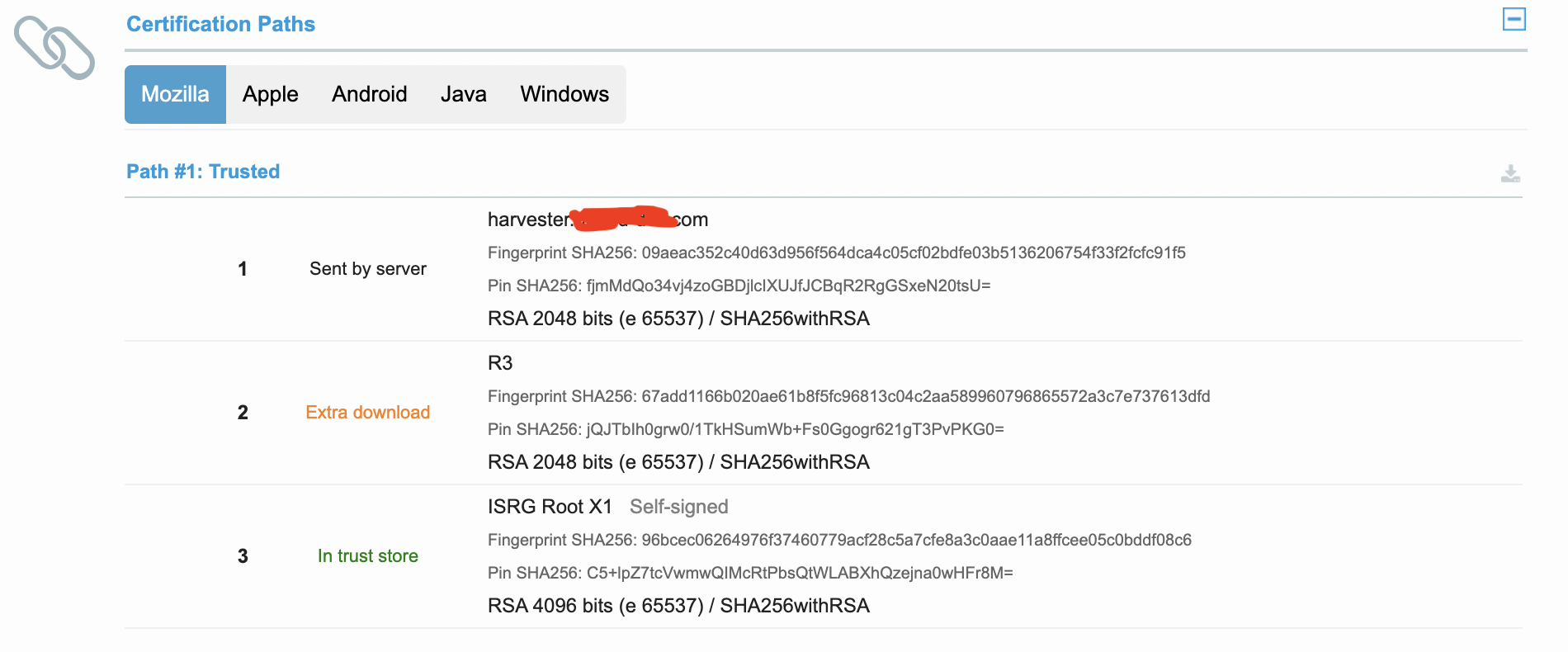
Task: Toggle to the Windows trust store
Action: pos(564,94)
